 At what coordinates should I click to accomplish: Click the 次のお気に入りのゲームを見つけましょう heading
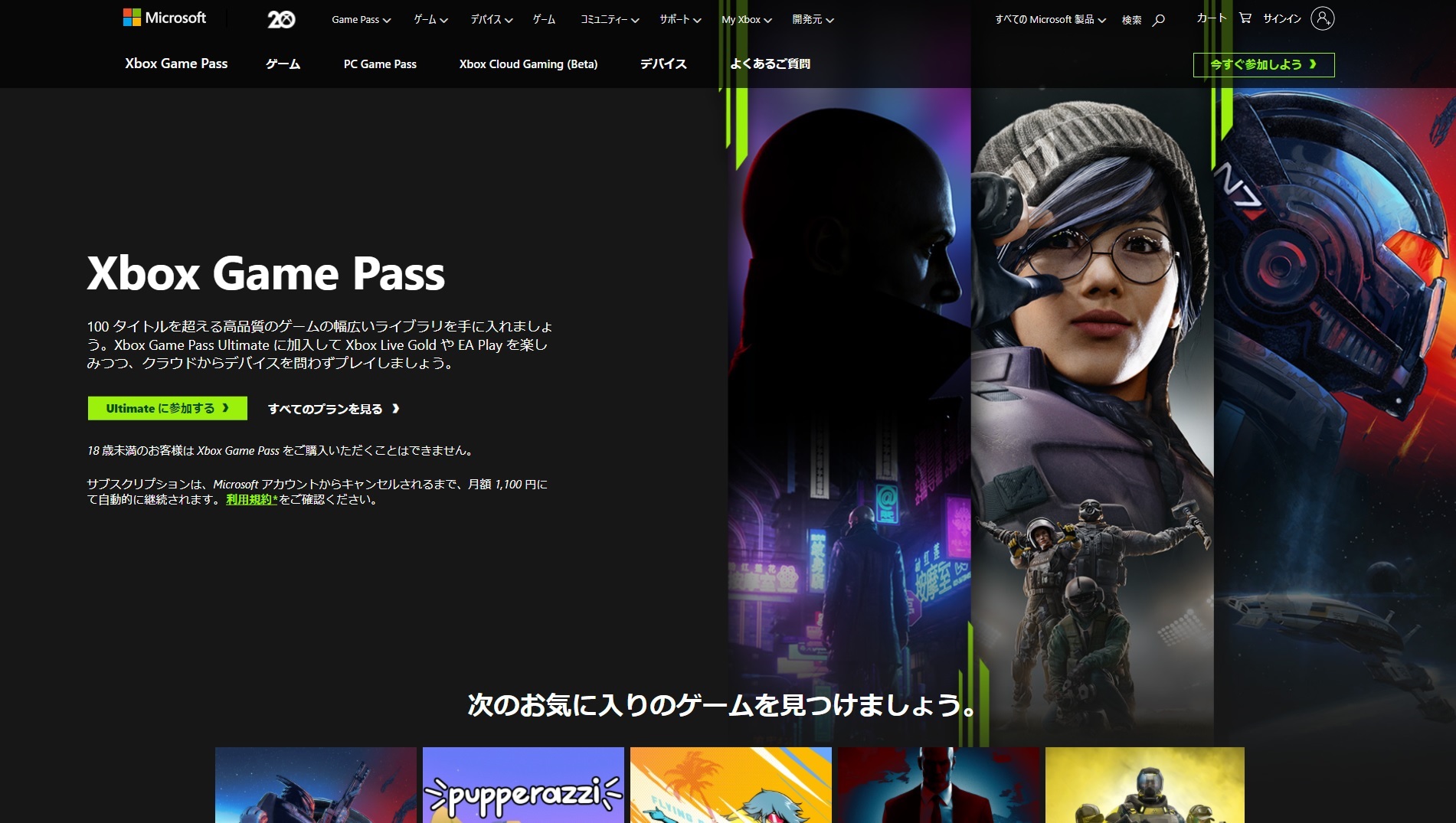pos(722,704)
